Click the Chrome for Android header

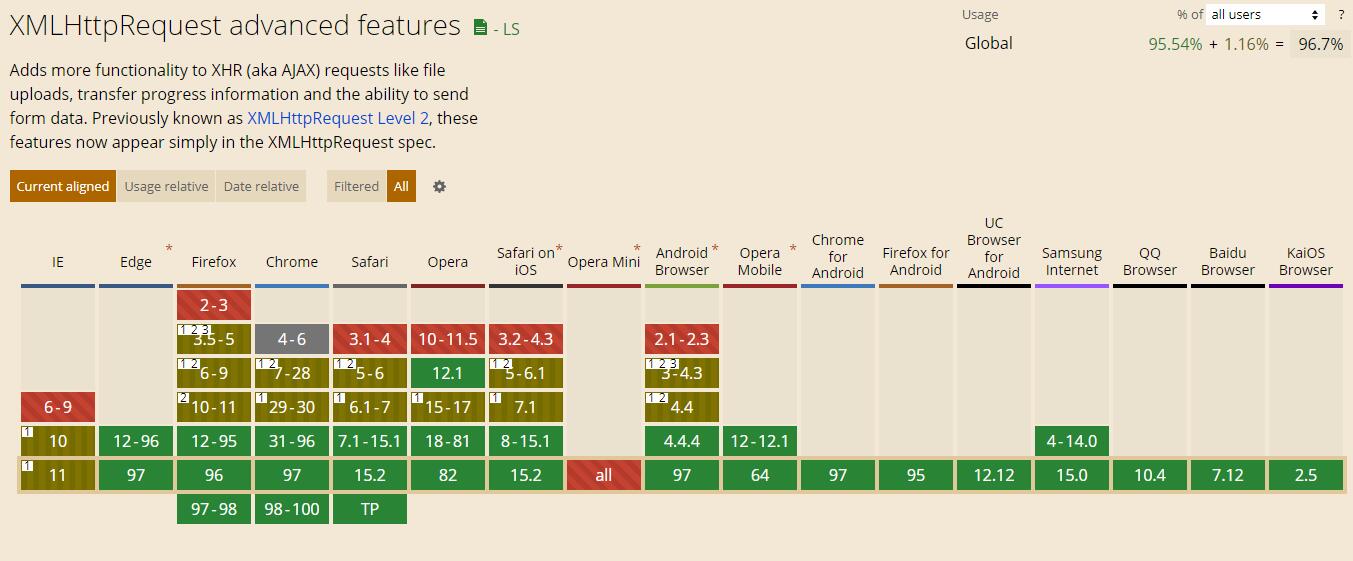[838, 256]
